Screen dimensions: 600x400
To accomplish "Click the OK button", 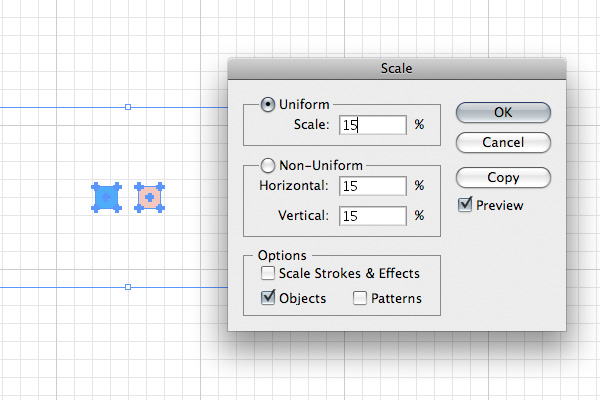I will (503, 113).
